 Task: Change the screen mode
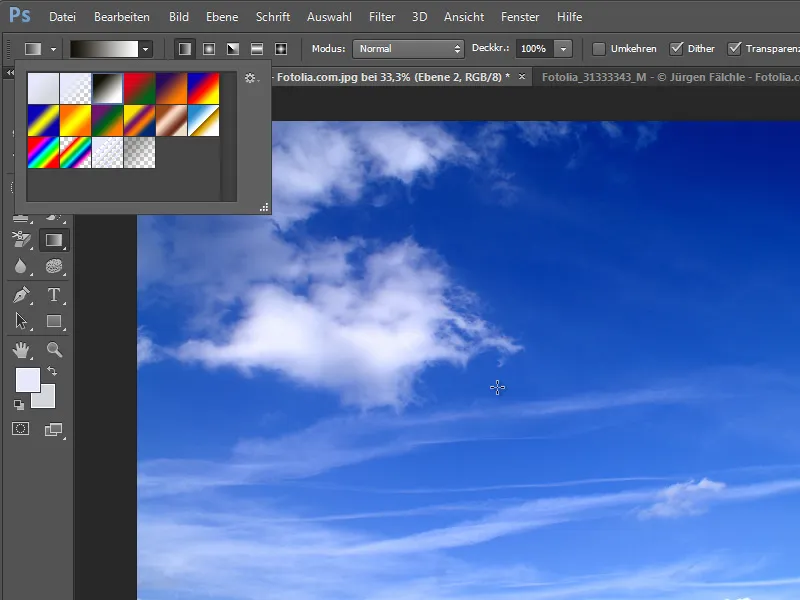[54, 430]
